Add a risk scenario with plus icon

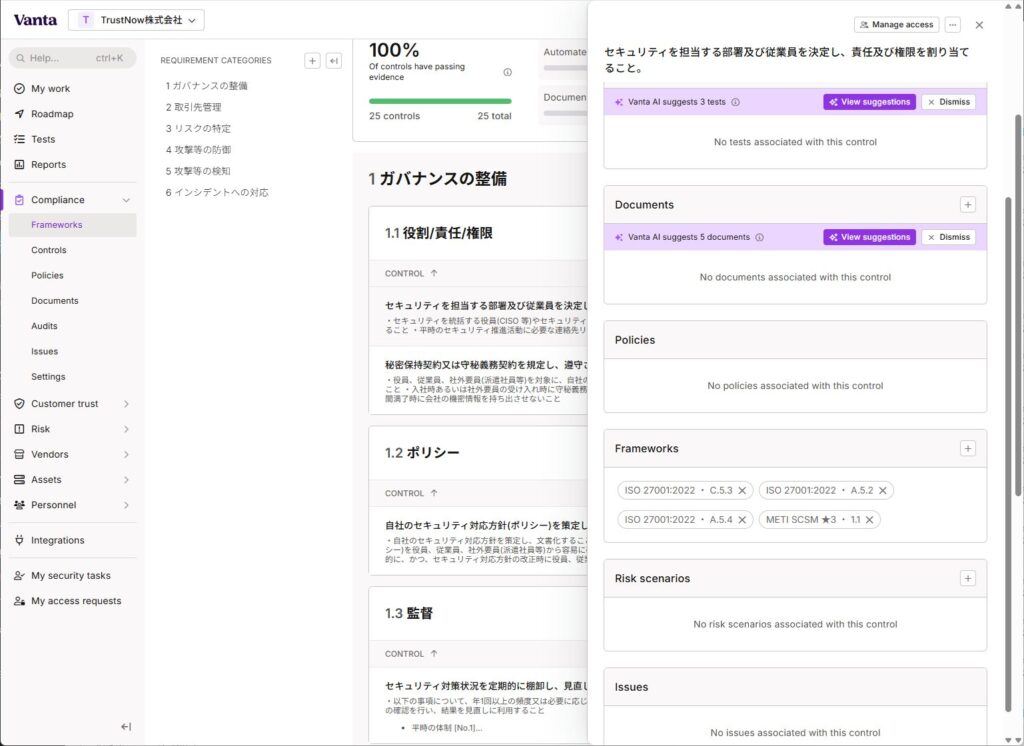pyautogui.click(x=967, y=578)
